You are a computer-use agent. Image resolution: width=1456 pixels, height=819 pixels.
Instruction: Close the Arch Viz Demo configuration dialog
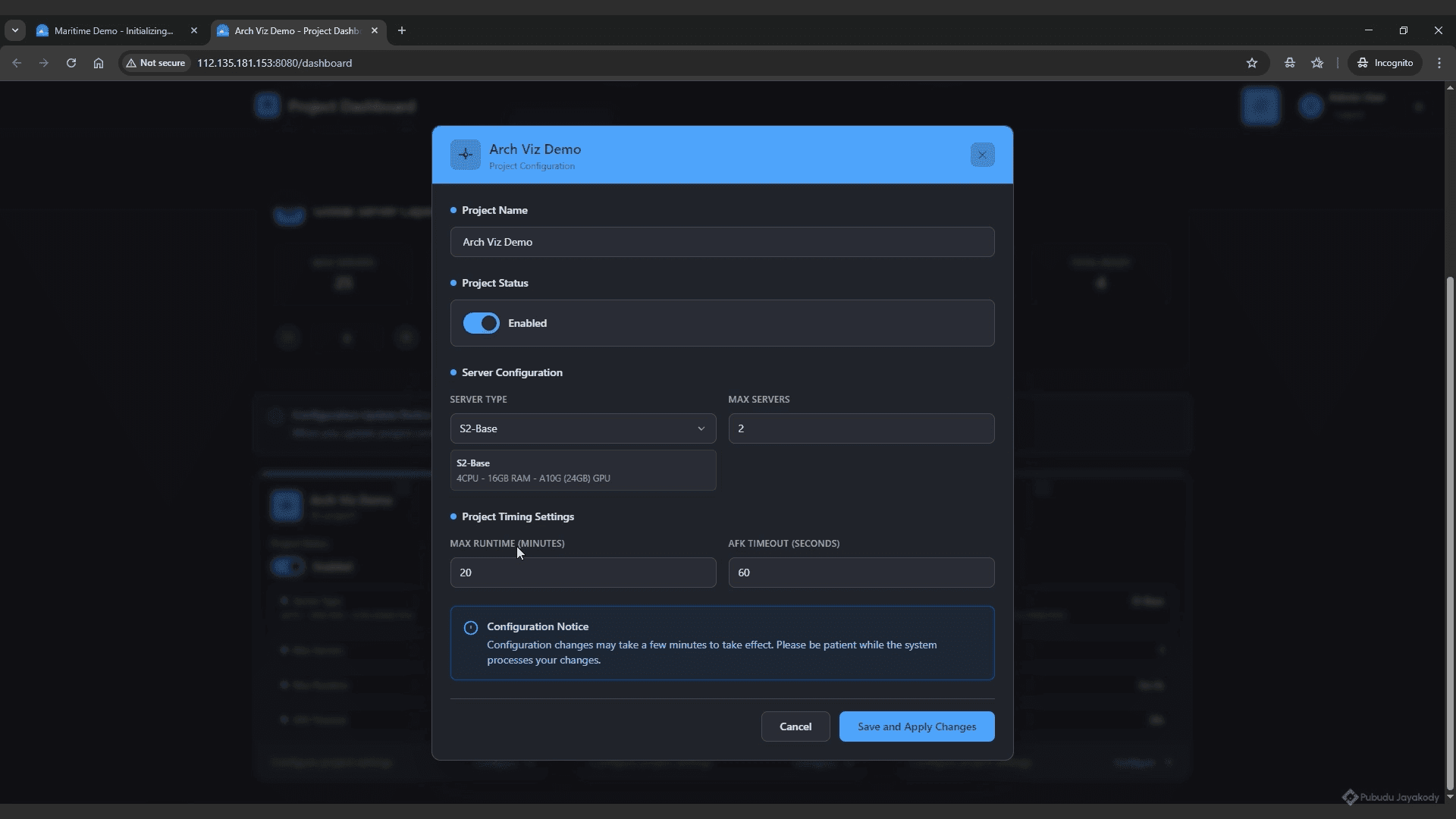click(x=982, y=155)
